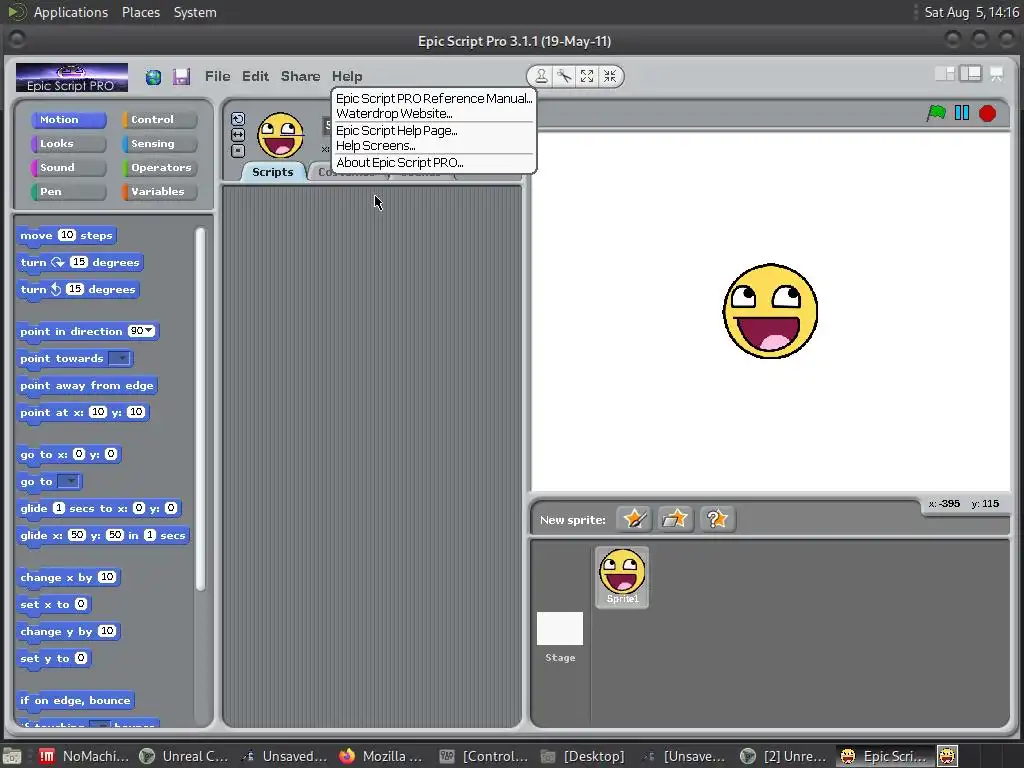Choose new sprite from file
The height and width of the screenshot is (768, 1024).
[675, 519]
